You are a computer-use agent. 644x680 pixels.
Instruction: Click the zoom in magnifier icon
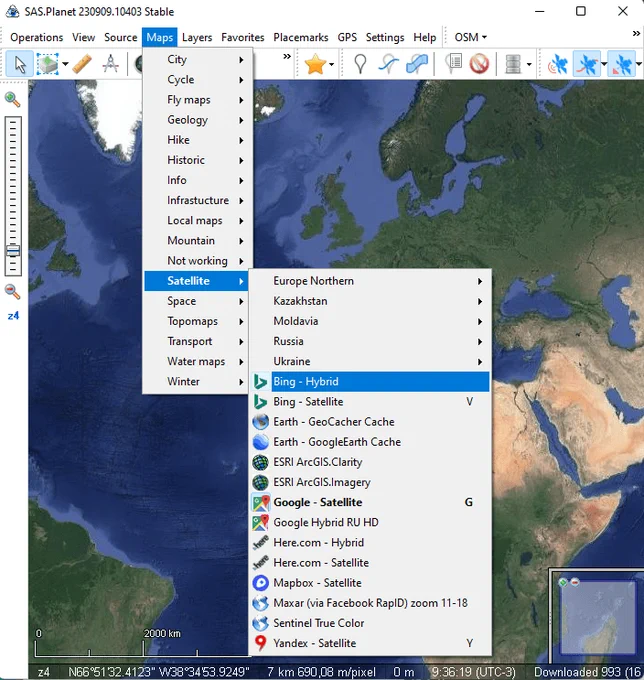pyautogui.click(x=12, y=99)
